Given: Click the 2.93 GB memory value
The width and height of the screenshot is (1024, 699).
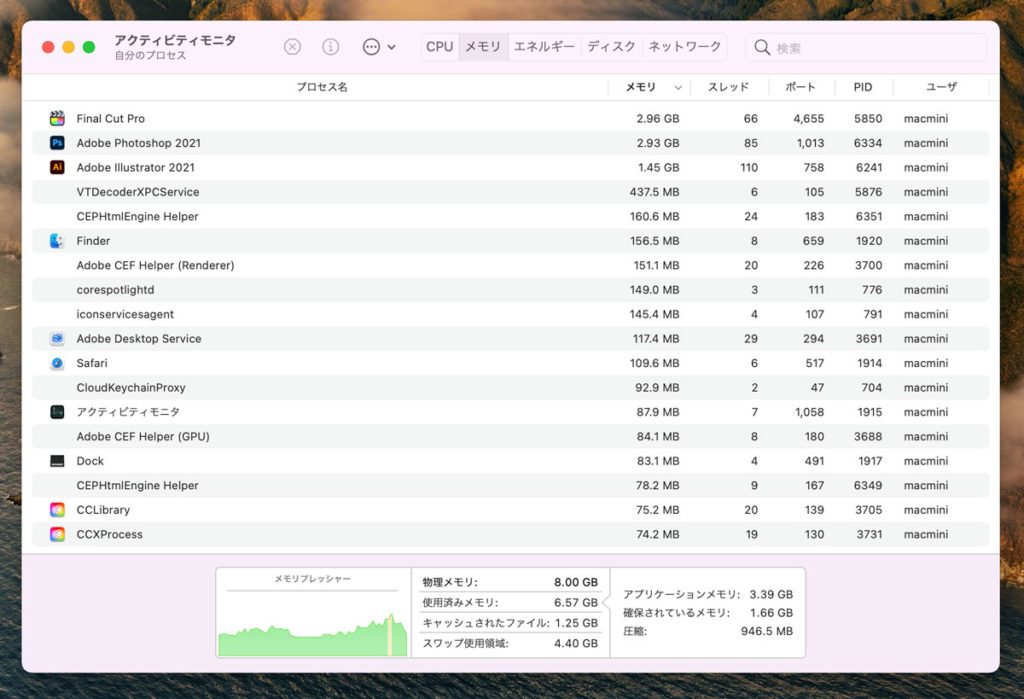Looking at the screenshot, I should 658,143.
